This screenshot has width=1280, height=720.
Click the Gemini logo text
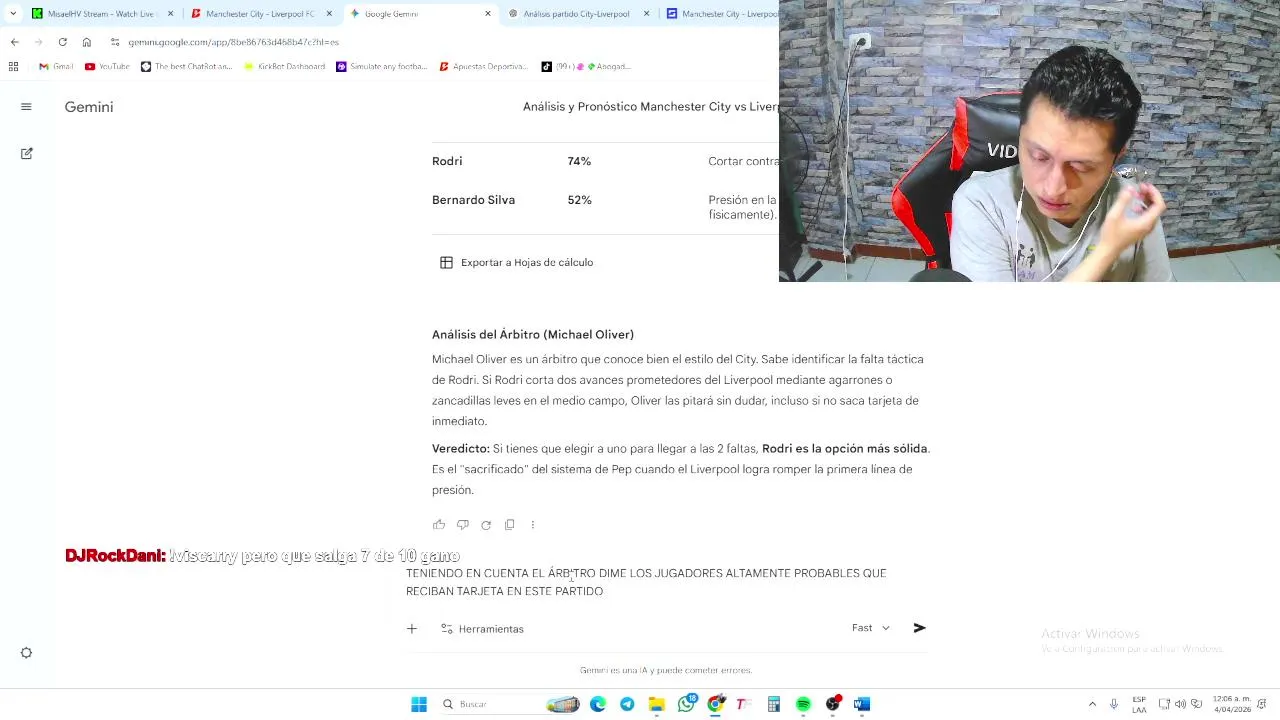(89, 107)
